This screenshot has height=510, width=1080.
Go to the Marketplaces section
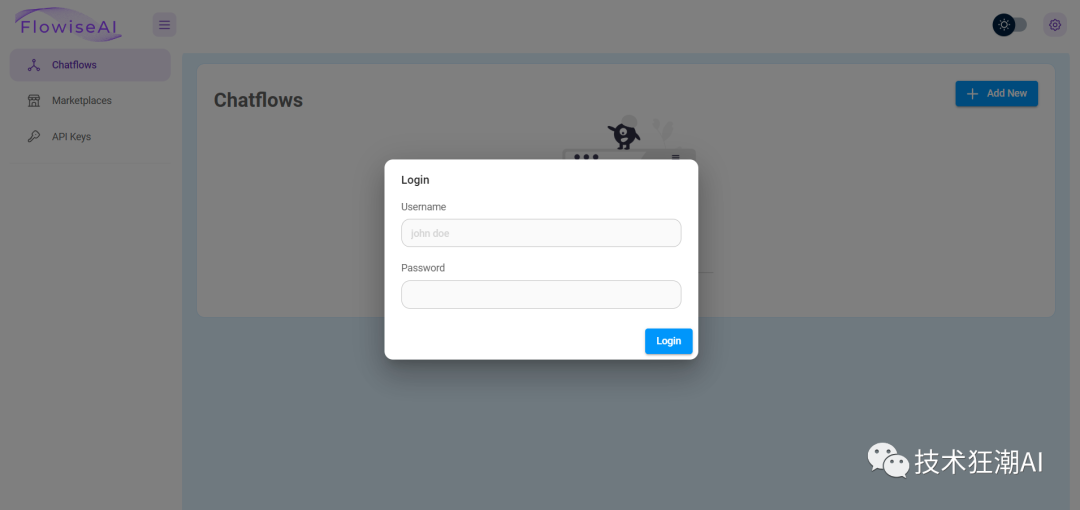pyautogui.click(x=90, y=101)
